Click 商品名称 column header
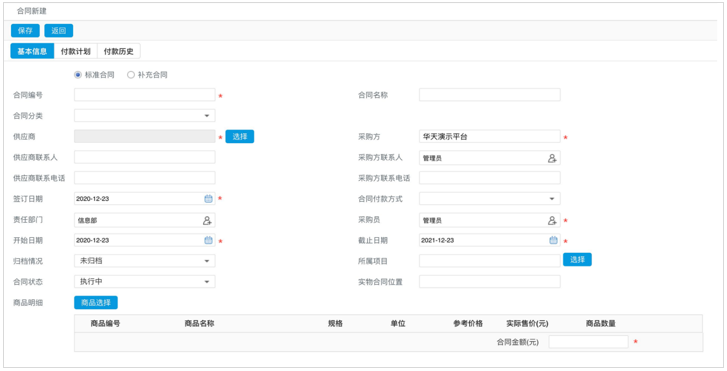 [x=199, y=323]
